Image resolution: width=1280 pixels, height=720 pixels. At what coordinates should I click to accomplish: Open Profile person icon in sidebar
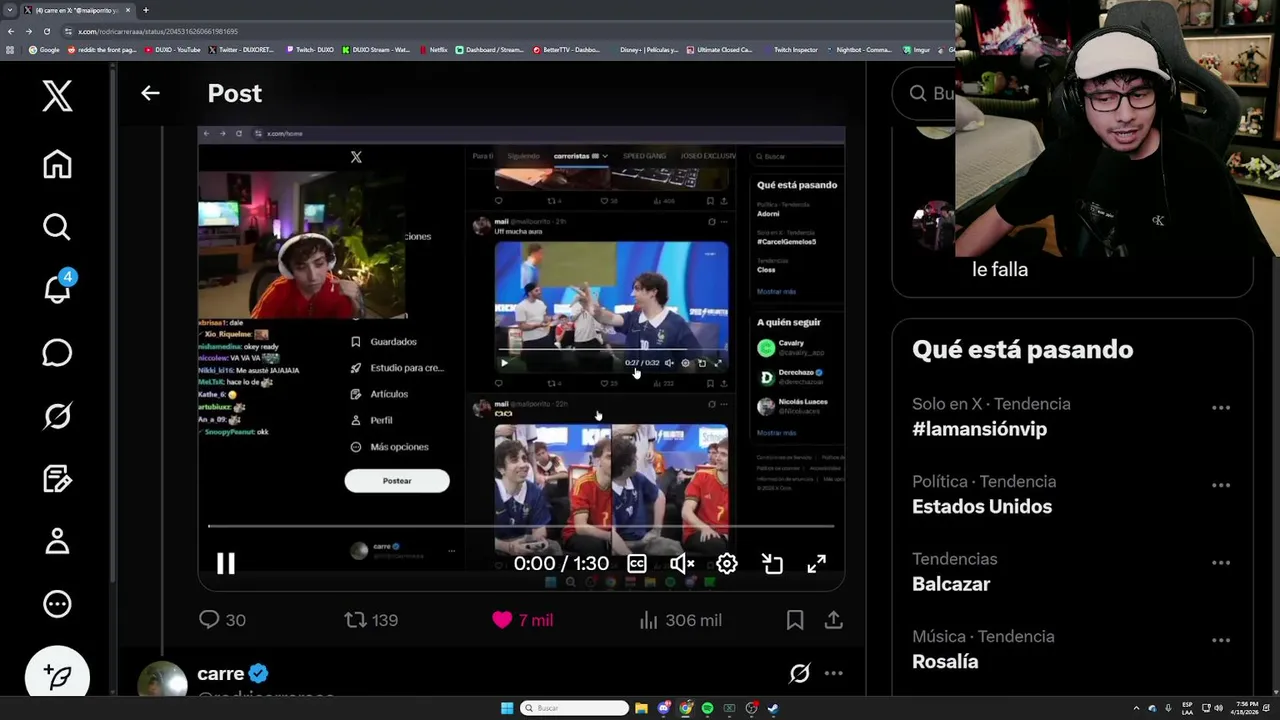click(x=57, y=541)
